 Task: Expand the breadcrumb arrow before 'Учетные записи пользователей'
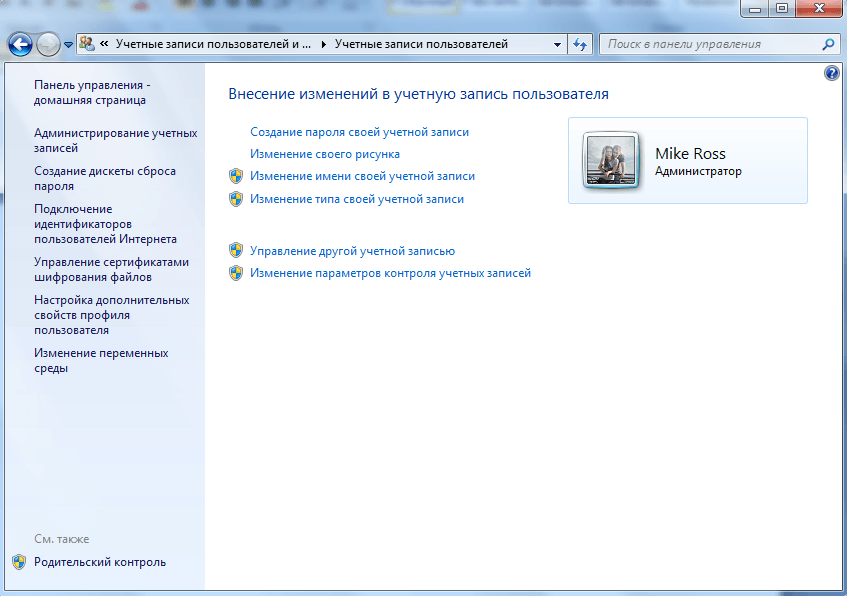tap(323, 44)
